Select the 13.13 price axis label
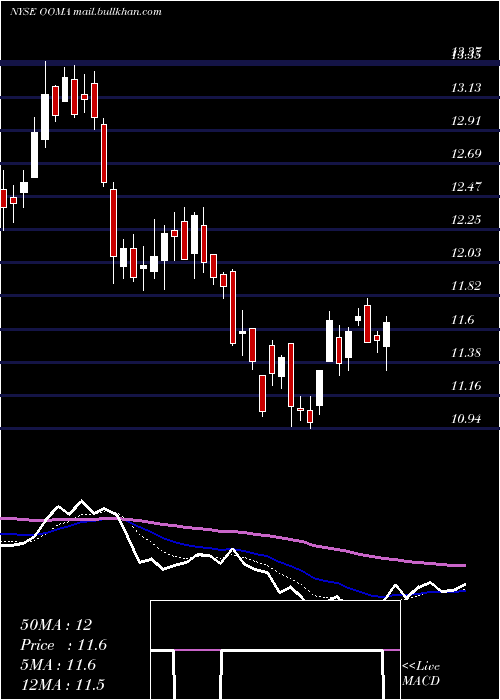The width and height of the screenshot is (500, 700). point(466,88)
